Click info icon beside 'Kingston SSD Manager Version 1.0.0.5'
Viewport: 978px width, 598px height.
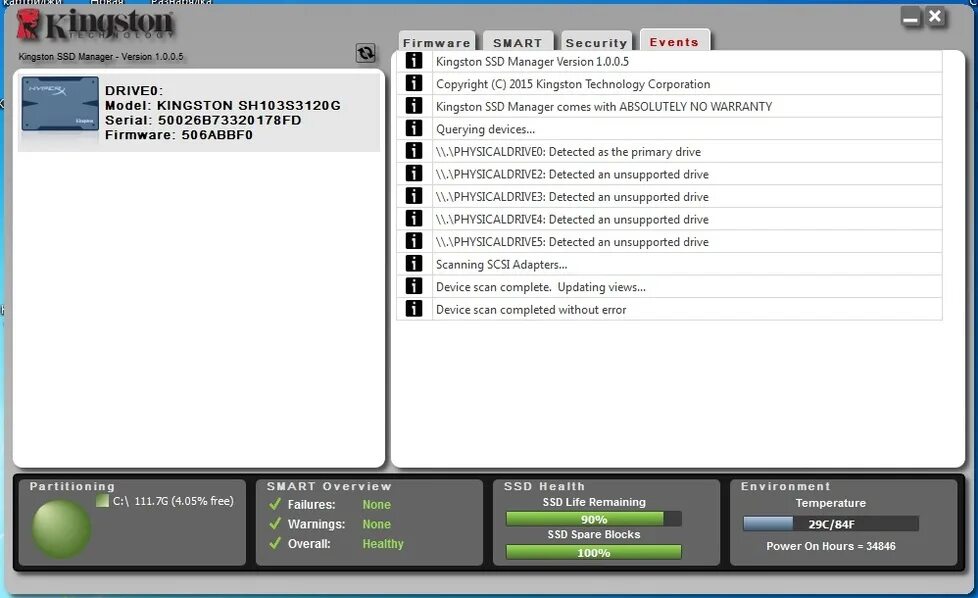(x=414, y=61)
